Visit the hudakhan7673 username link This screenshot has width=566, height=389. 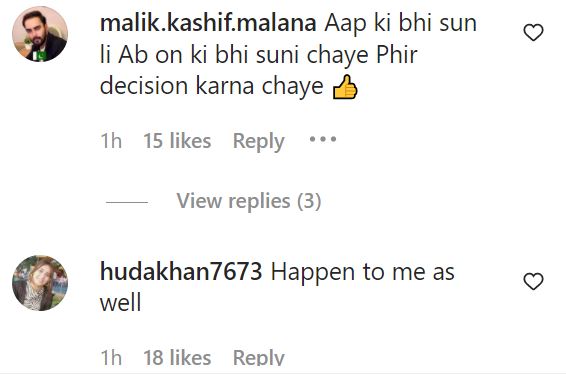[x=181, y=272]
